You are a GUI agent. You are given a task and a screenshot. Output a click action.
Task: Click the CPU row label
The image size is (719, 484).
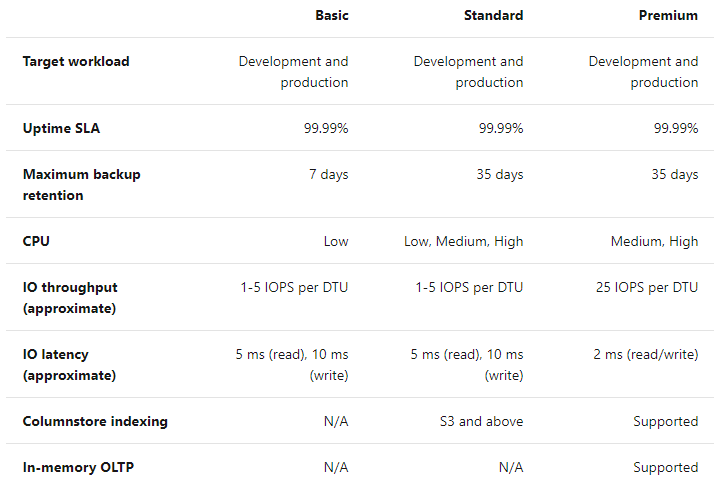click(36, 241)
